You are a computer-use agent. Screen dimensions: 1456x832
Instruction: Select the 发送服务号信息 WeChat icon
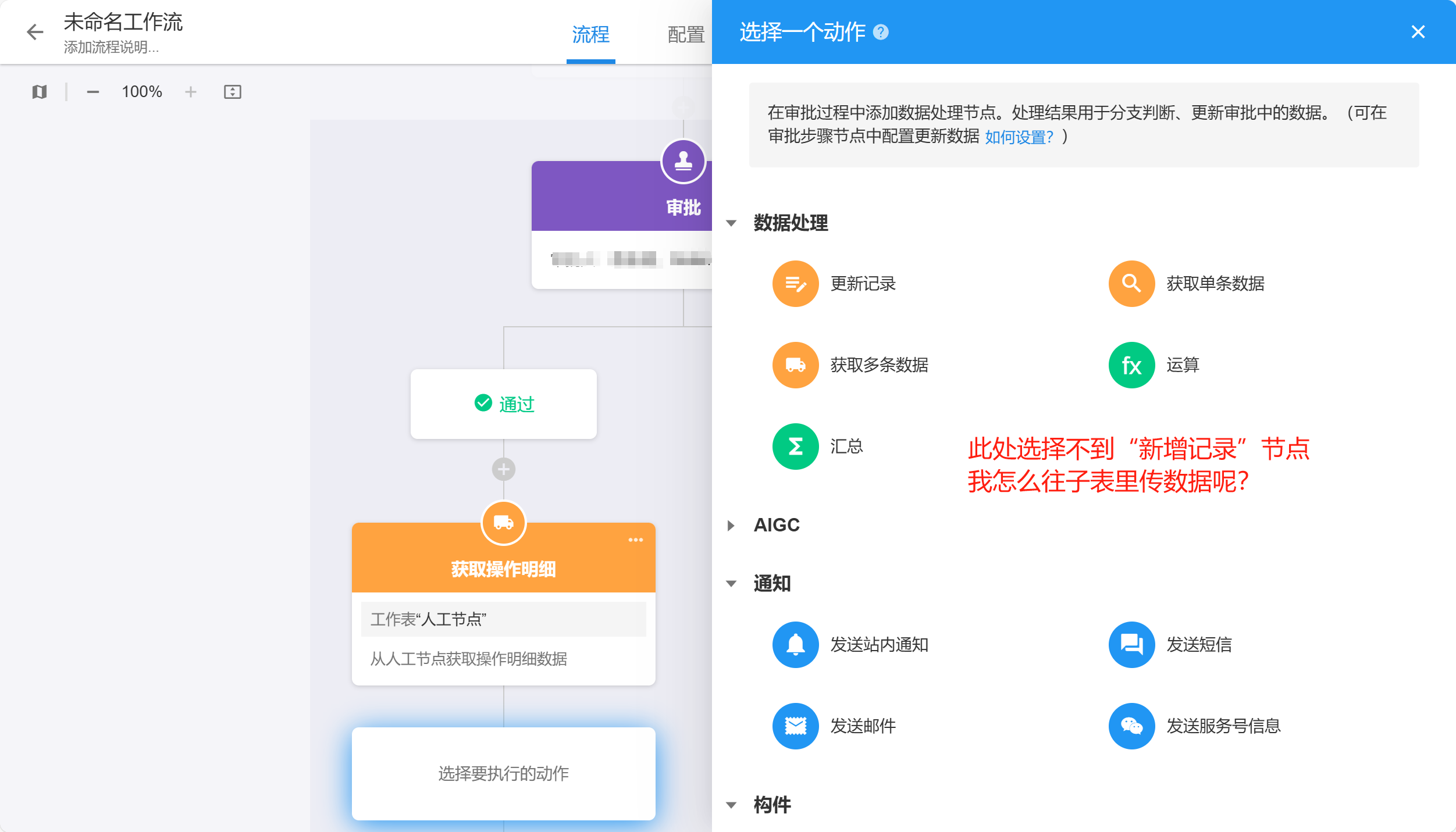coord(1131,726)
